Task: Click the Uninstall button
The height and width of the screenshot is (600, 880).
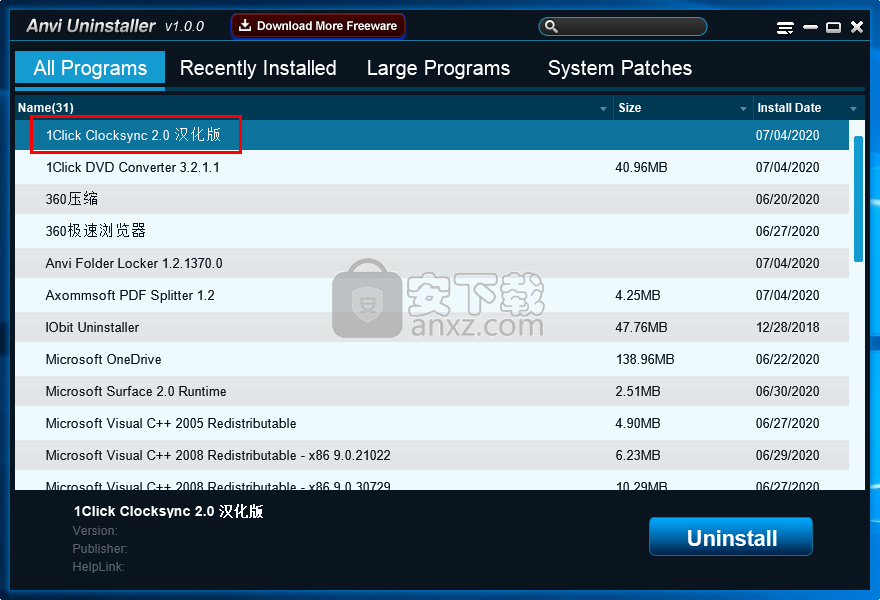Action: tap(731, 537)
